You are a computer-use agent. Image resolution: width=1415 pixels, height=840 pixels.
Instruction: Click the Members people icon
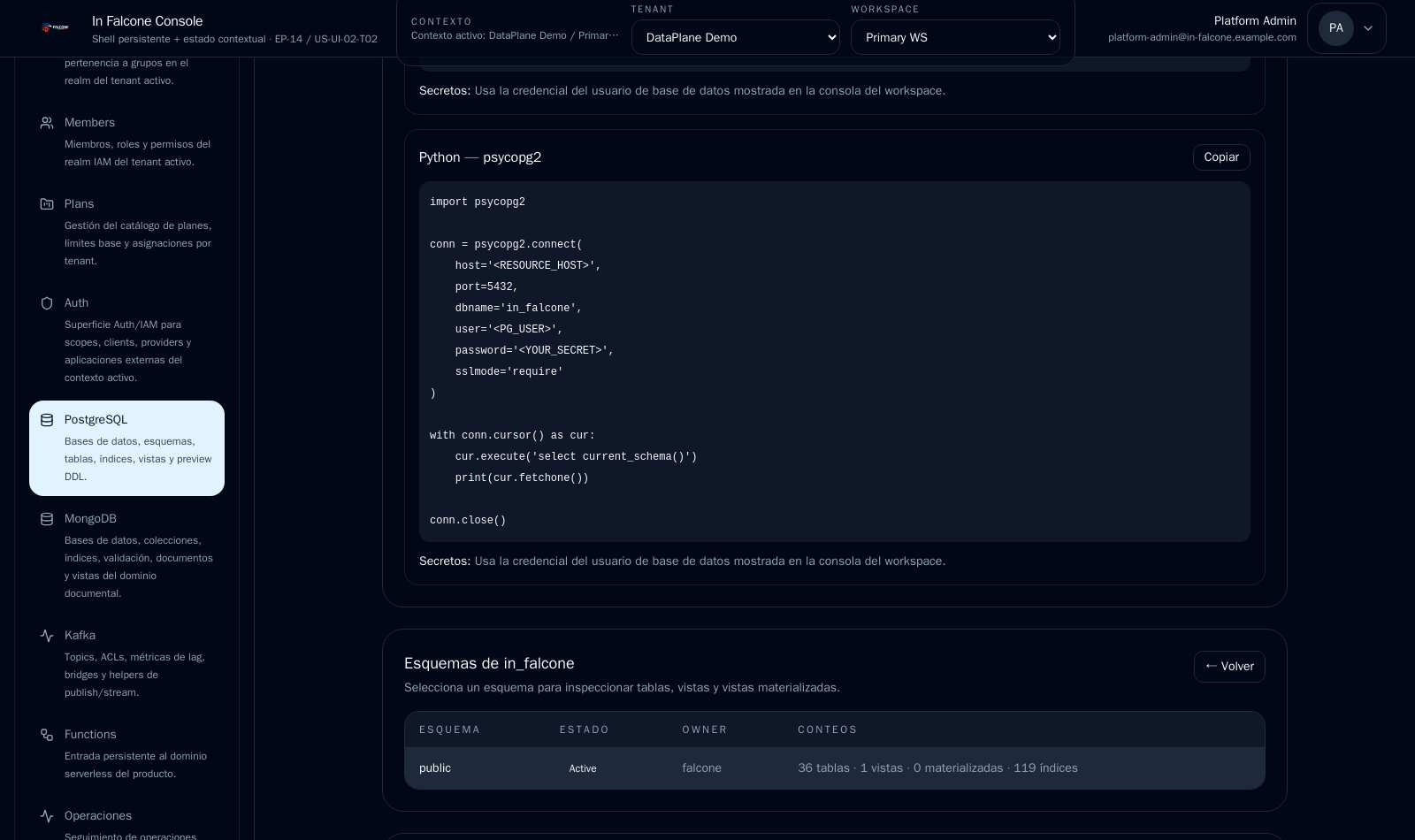[x=47, y=123]
